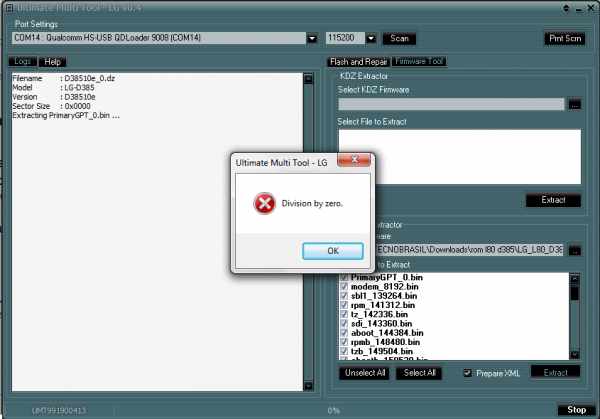Toggle modem_8192.bin checkbox
The image size is (600, 419).
pyautogui.click(x=344, y=287)
